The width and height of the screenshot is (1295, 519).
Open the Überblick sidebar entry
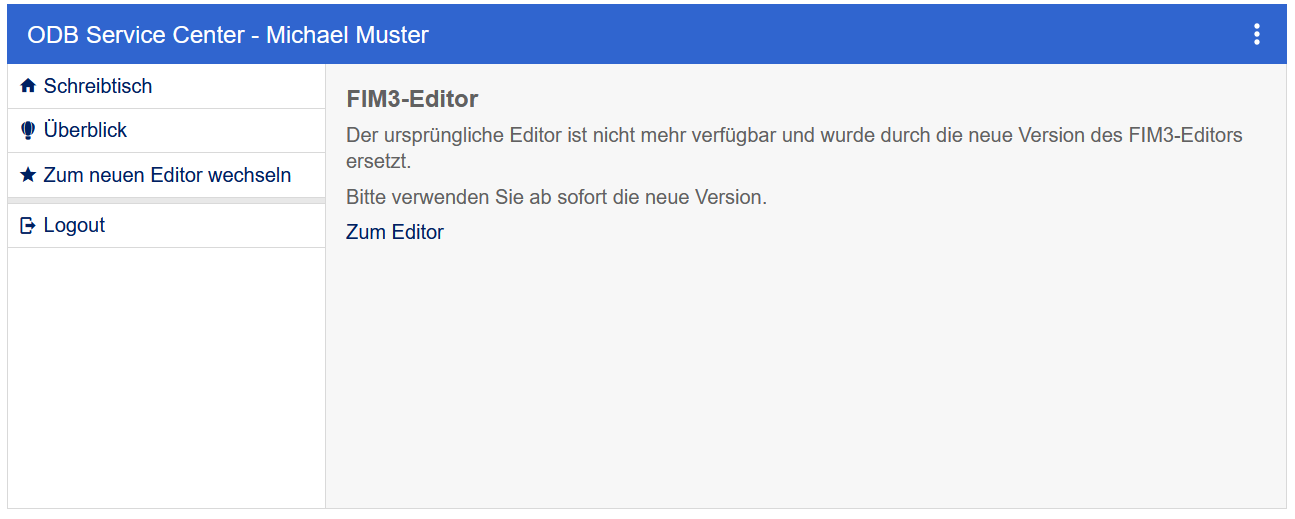[x=85, y=131]
